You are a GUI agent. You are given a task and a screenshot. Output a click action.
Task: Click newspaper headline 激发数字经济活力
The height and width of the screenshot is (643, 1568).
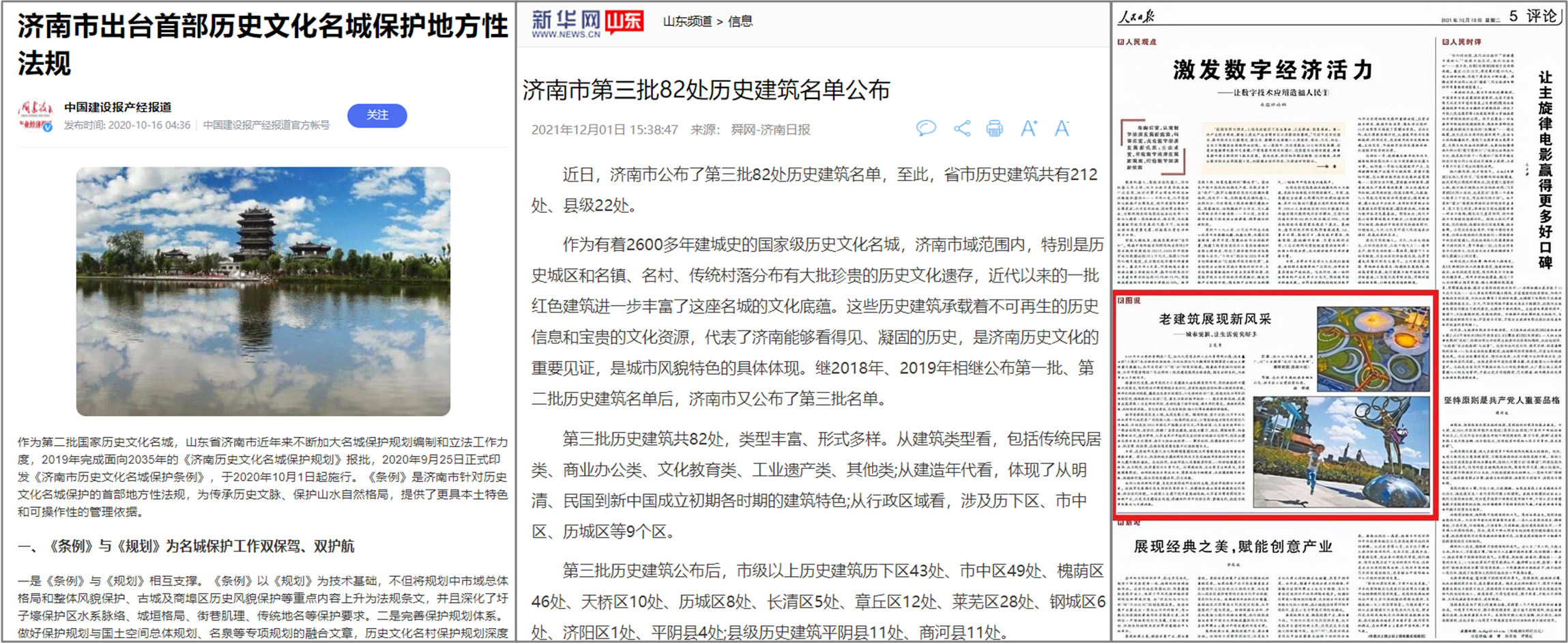(x=1273, y=70)
